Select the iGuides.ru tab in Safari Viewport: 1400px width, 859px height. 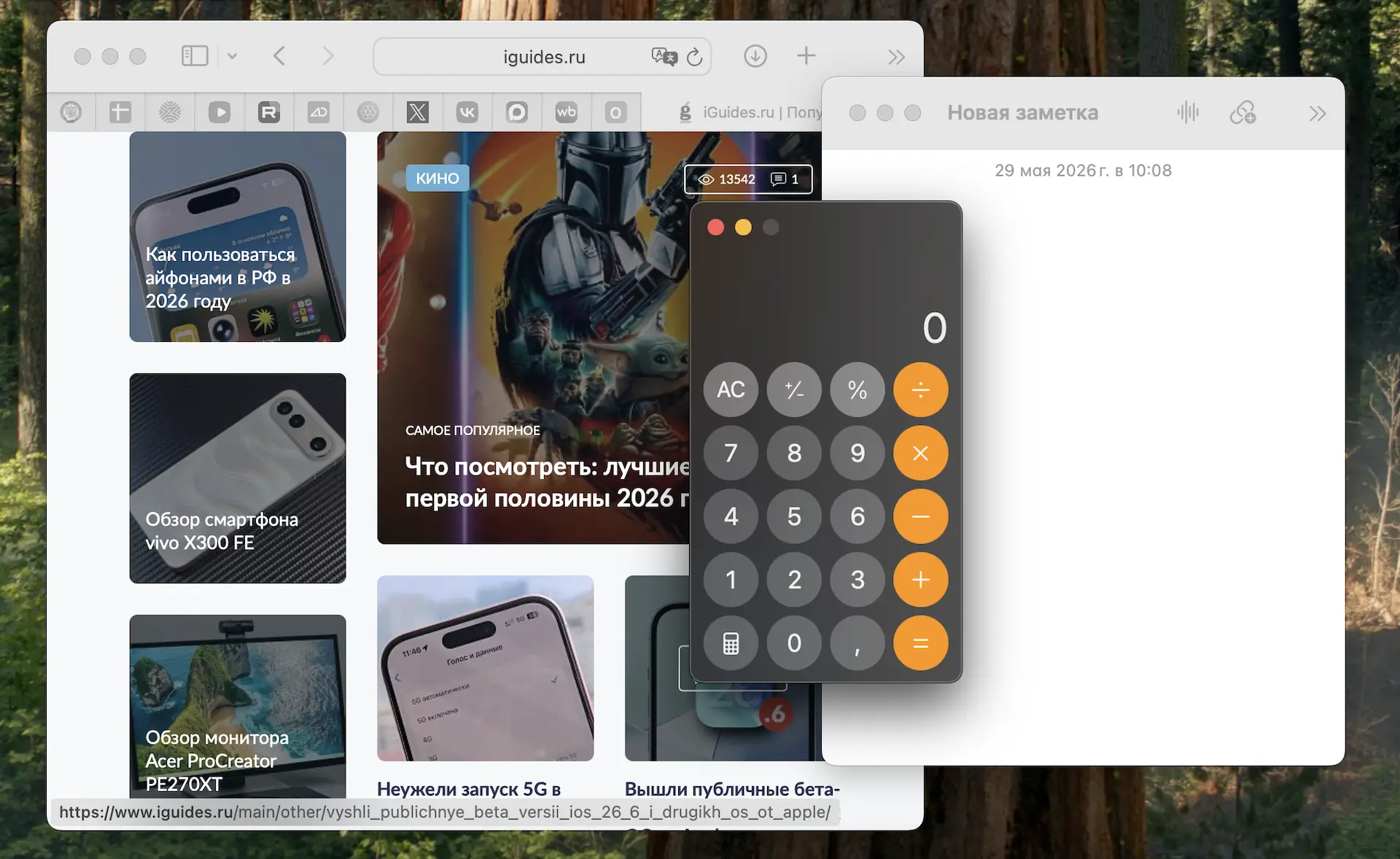pyautogui.click(x=732, y=112)
